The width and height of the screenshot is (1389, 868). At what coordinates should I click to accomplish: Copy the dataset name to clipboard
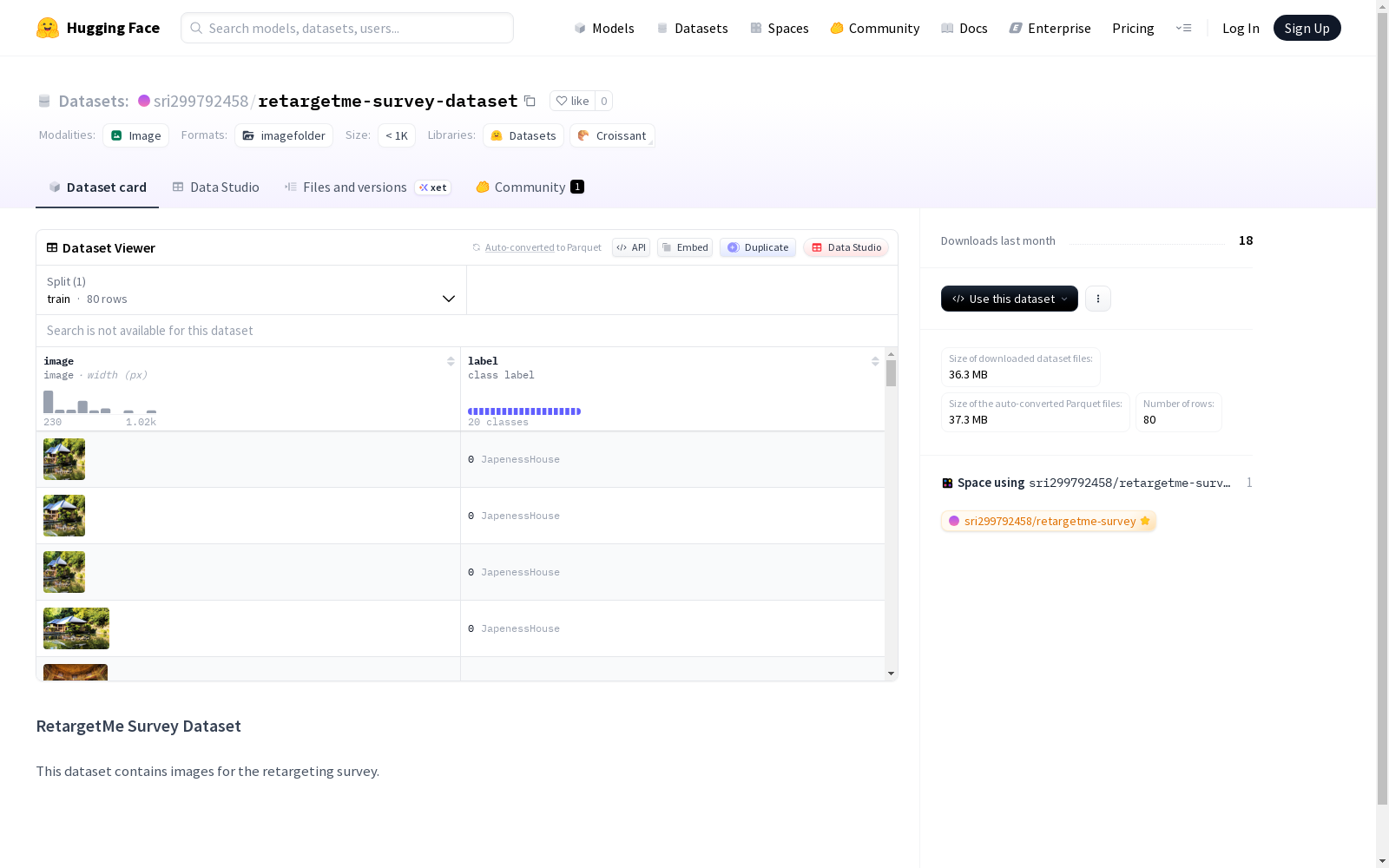click(530, 101)
